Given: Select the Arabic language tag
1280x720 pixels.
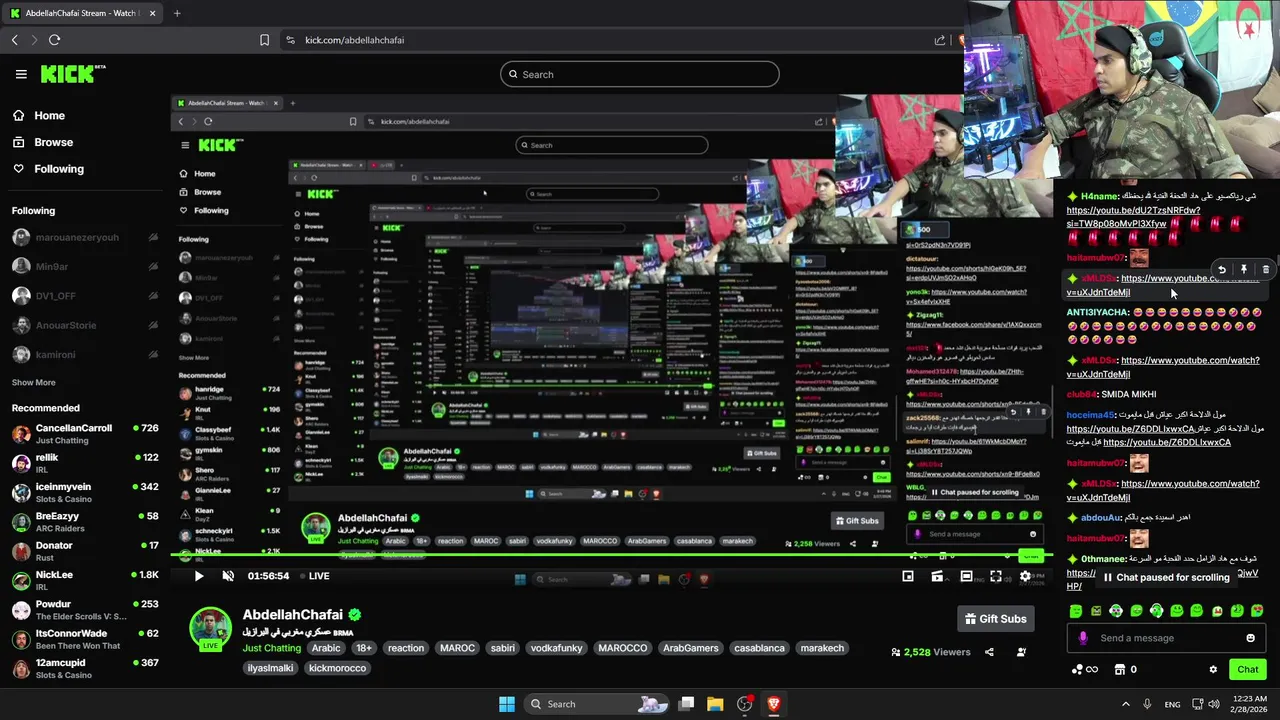Looking at the screenshot, I should pyautogui.click(x=326, y=648).
